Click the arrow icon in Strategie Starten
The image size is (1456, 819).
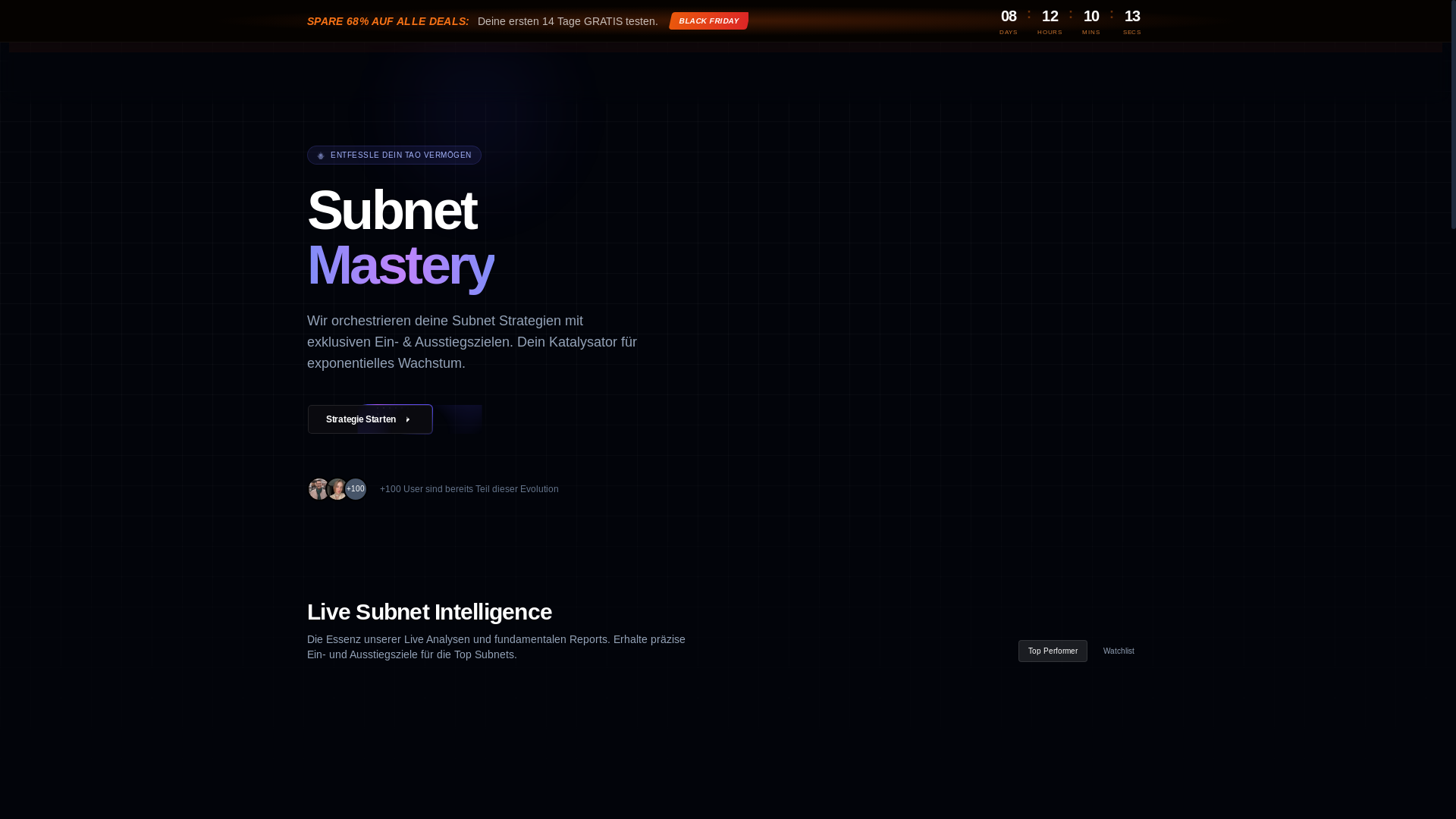tap(408, 420)
